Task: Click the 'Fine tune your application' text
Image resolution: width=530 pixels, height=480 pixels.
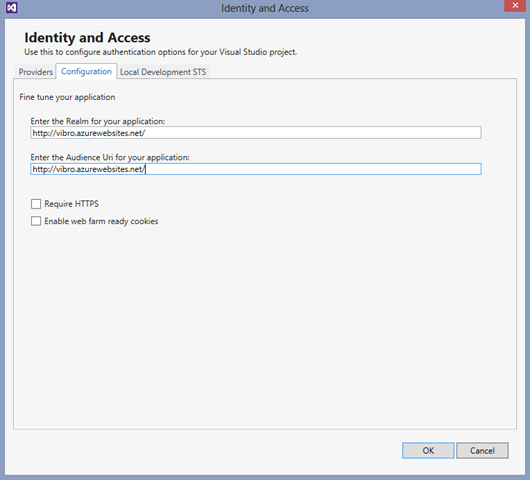Action: [67, 97]
